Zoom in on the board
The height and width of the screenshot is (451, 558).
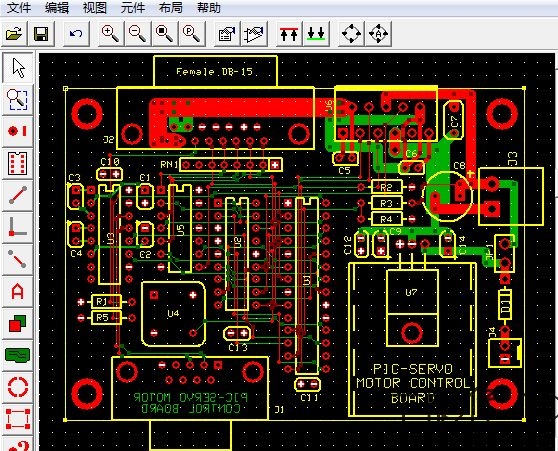point(110,34)
